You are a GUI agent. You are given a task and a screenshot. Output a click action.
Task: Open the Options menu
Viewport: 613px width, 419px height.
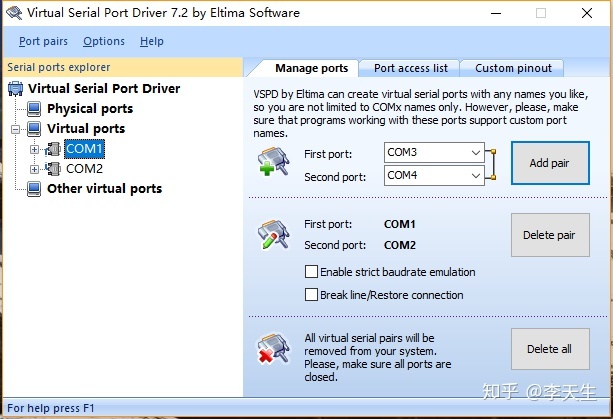click(104, 41)
